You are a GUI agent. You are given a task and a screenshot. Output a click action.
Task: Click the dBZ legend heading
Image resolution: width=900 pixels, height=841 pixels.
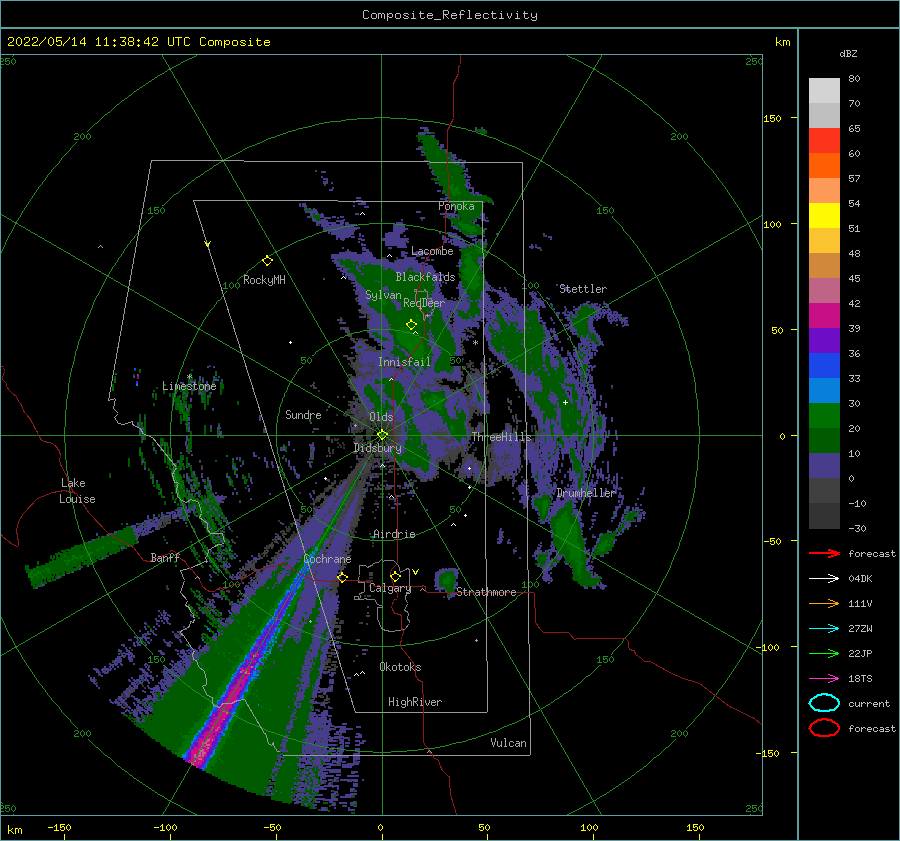click(848, 53)
